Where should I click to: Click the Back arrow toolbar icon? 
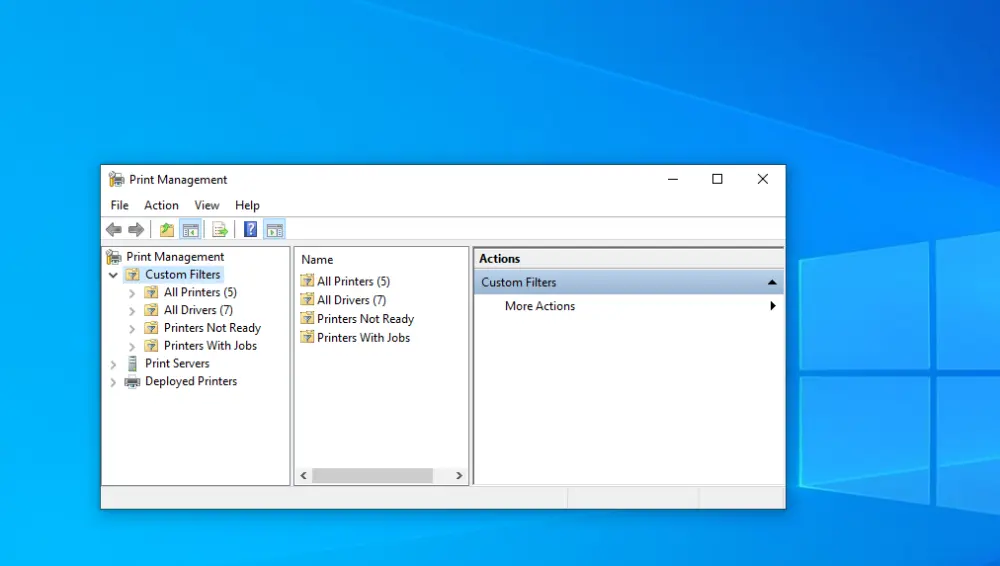pos(114,230)
